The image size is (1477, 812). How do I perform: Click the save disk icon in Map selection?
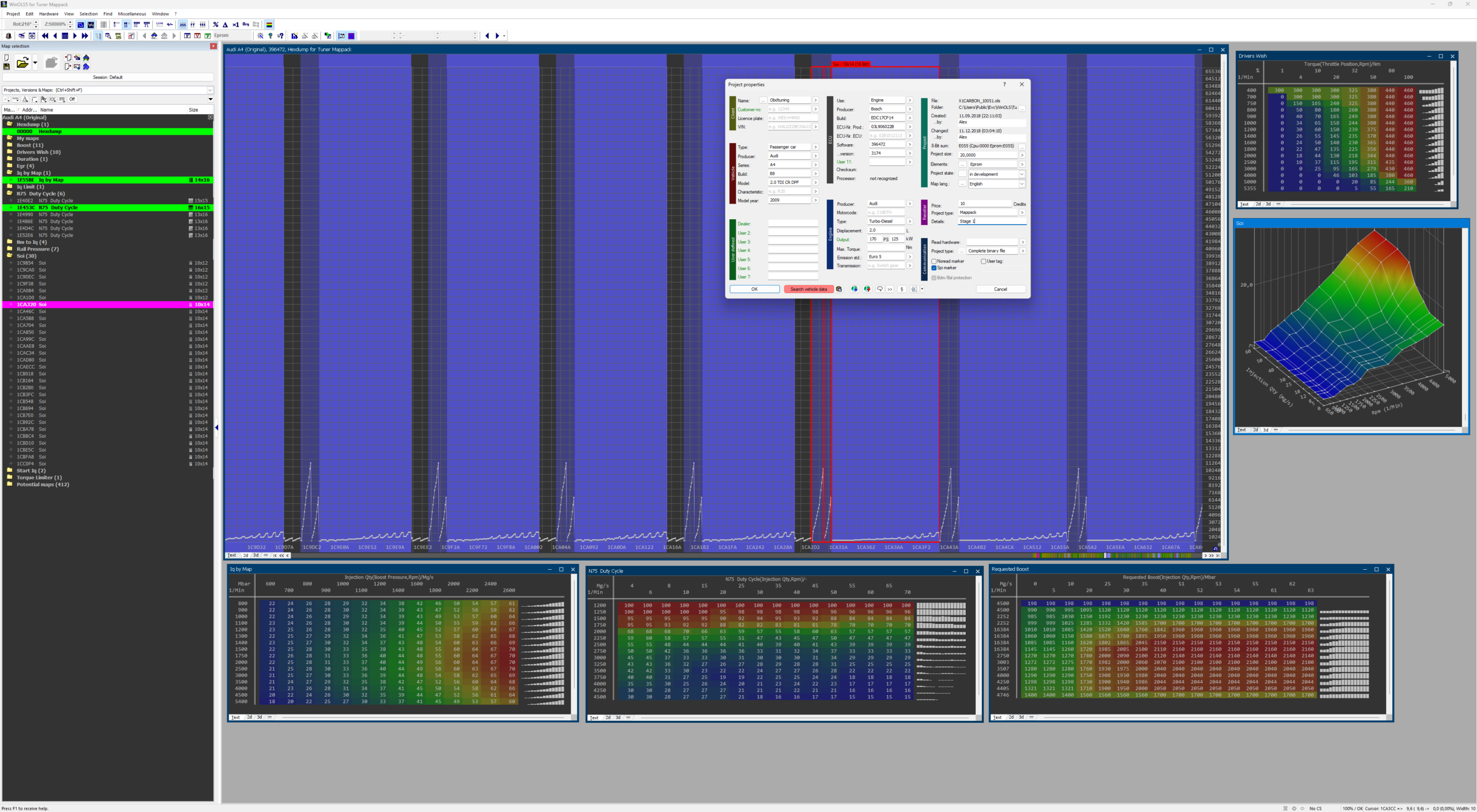6,66
